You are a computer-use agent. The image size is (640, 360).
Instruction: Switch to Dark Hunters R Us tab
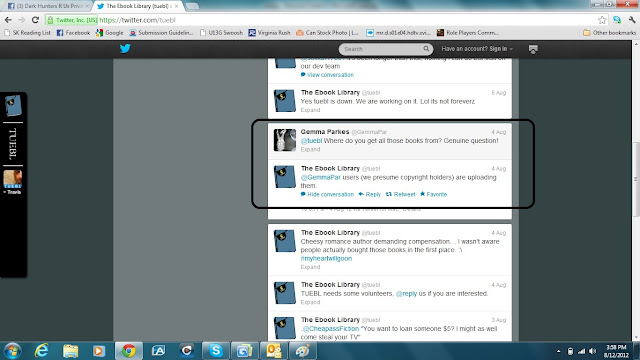click(x=48, y=6)
